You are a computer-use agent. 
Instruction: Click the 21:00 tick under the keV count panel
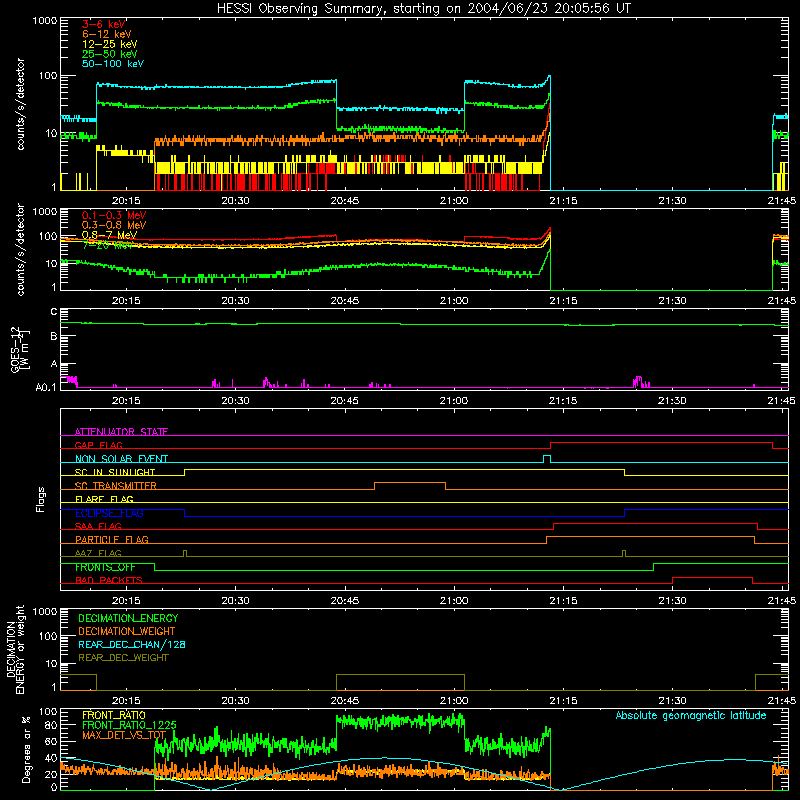pyautogui.click(x=454, y=201)
